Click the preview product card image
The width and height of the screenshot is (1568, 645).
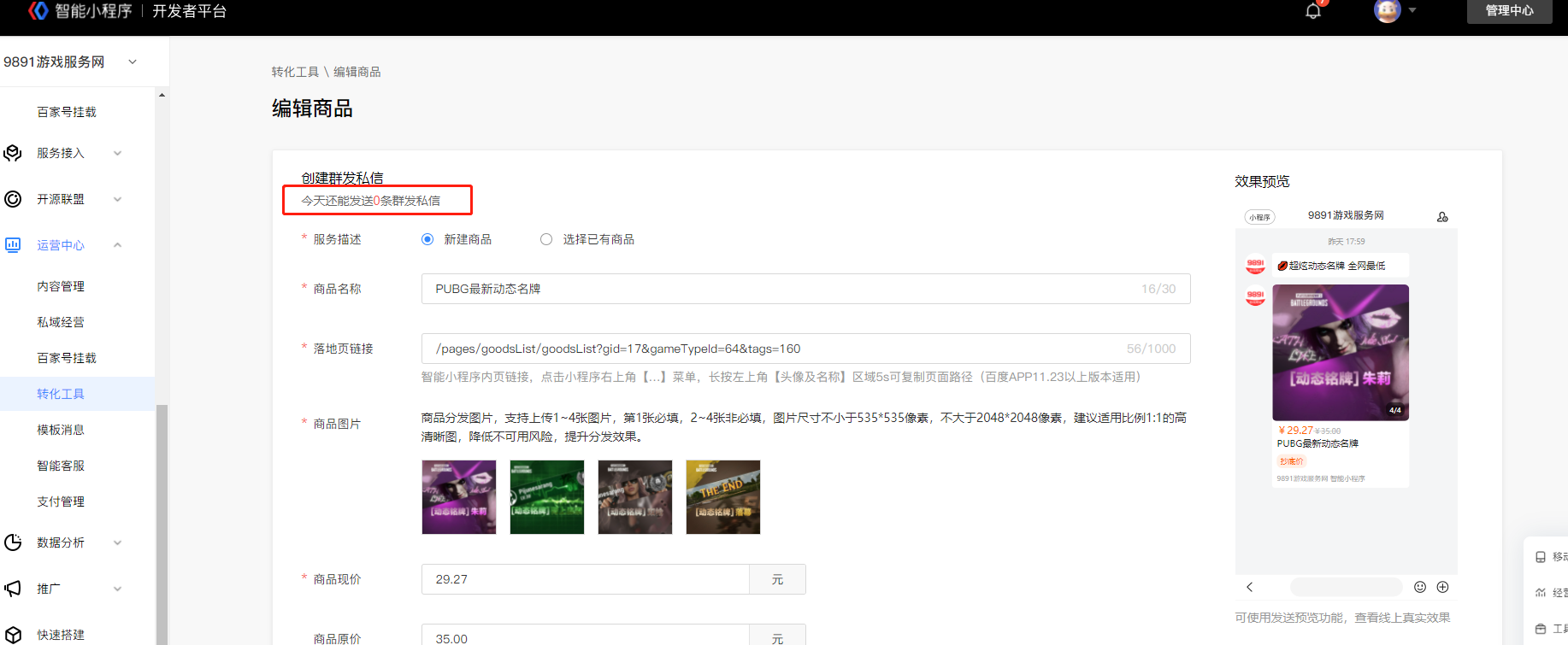[x=1341, y=352]
